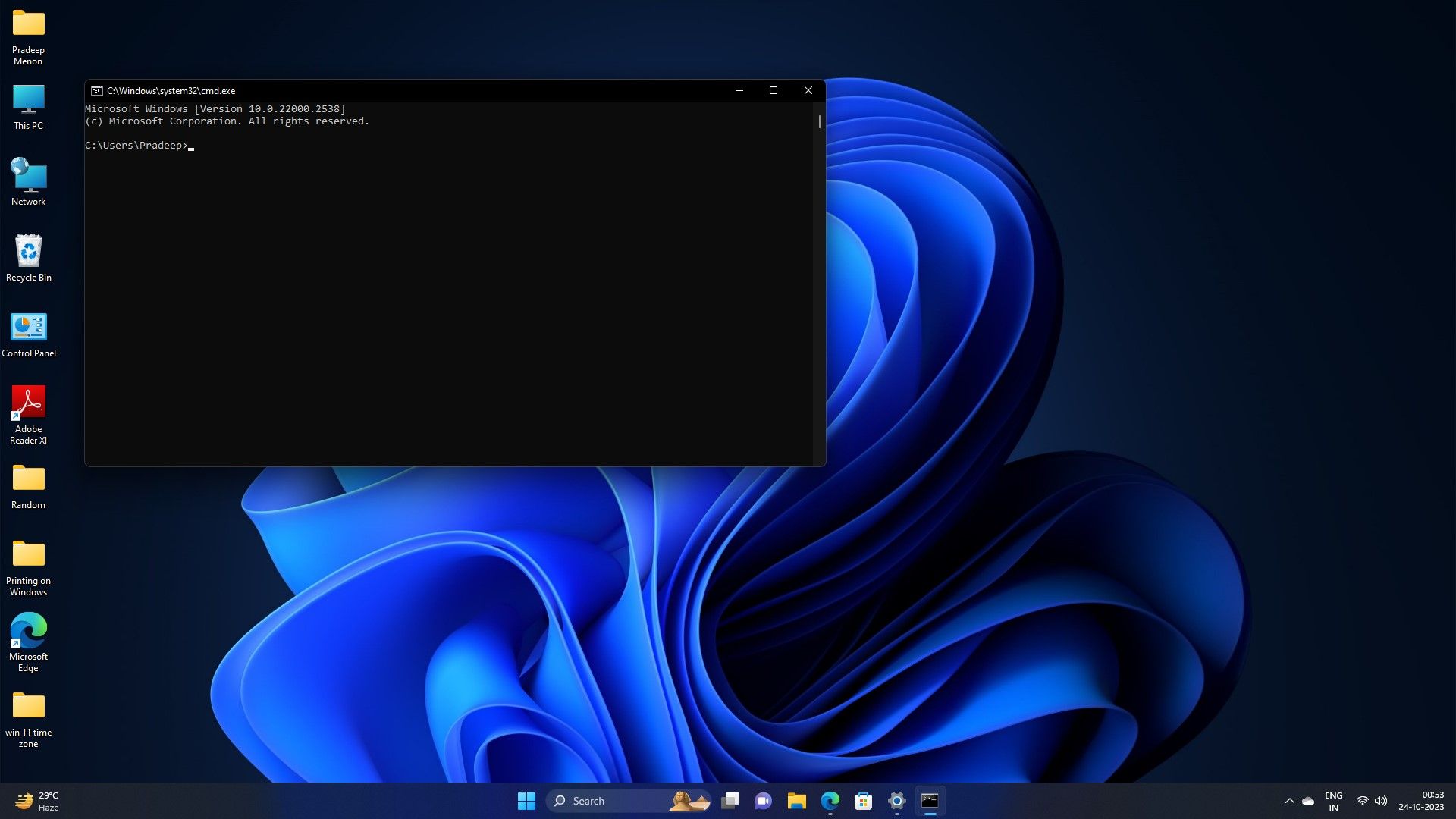This screenshot has height=819, width=1456.
Task: Select the running Command Prompt taskbar icon
Action: click(930, 801)
